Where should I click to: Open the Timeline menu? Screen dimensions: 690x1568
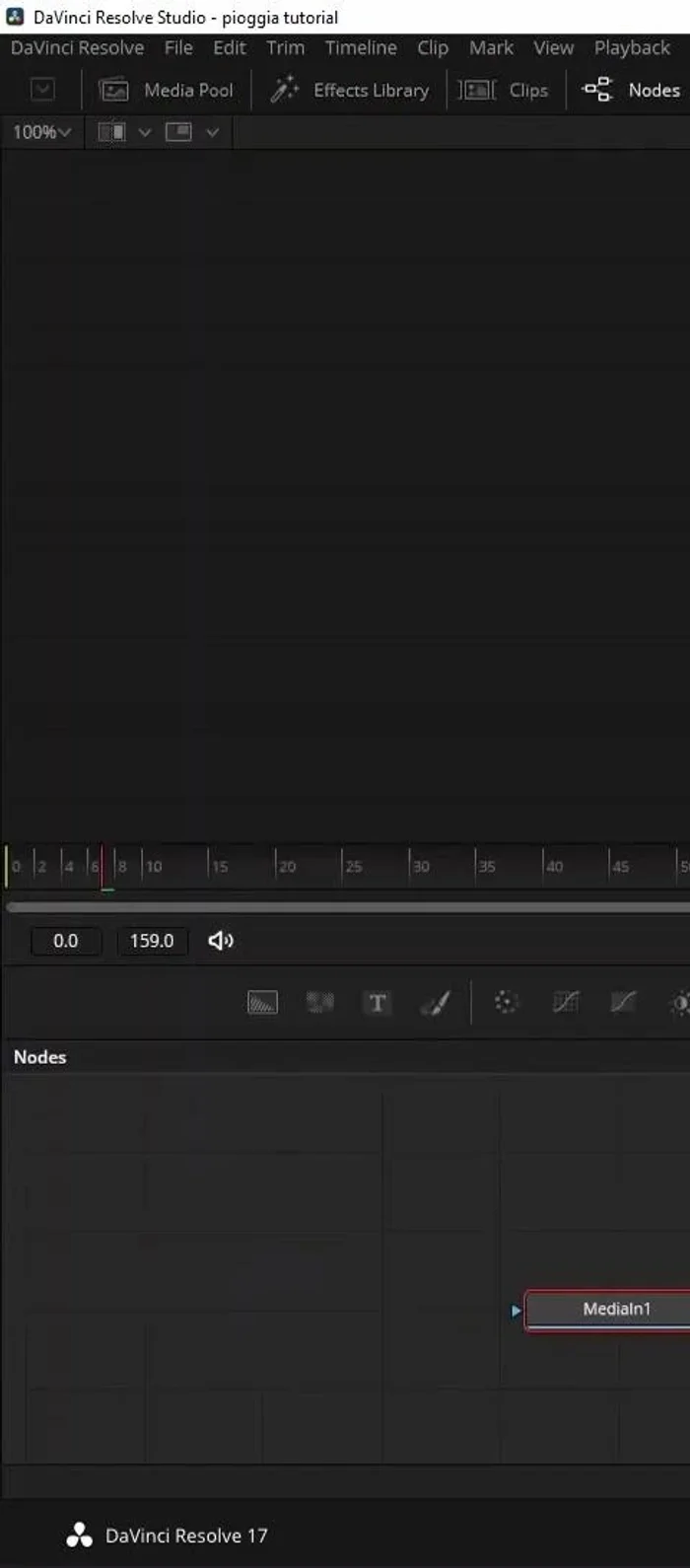361,47
